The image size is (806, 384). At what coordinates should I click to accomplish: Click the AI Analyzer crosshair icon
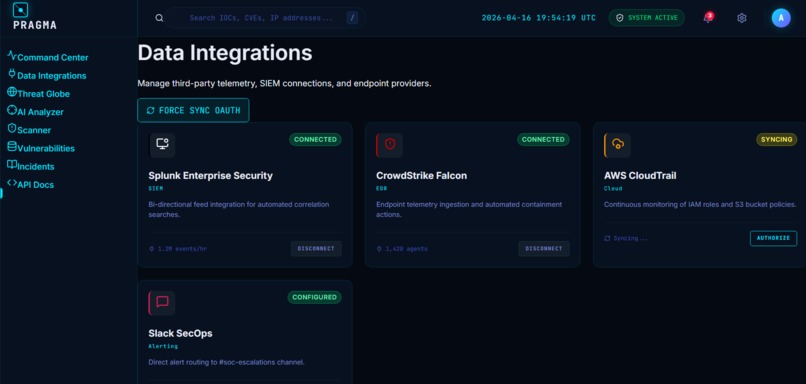(12, 110)
